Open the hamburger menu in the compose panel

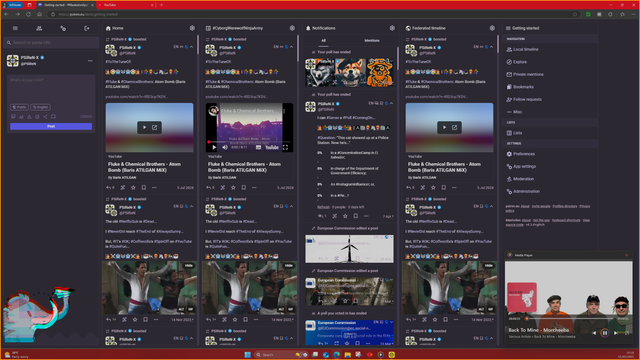15,28
